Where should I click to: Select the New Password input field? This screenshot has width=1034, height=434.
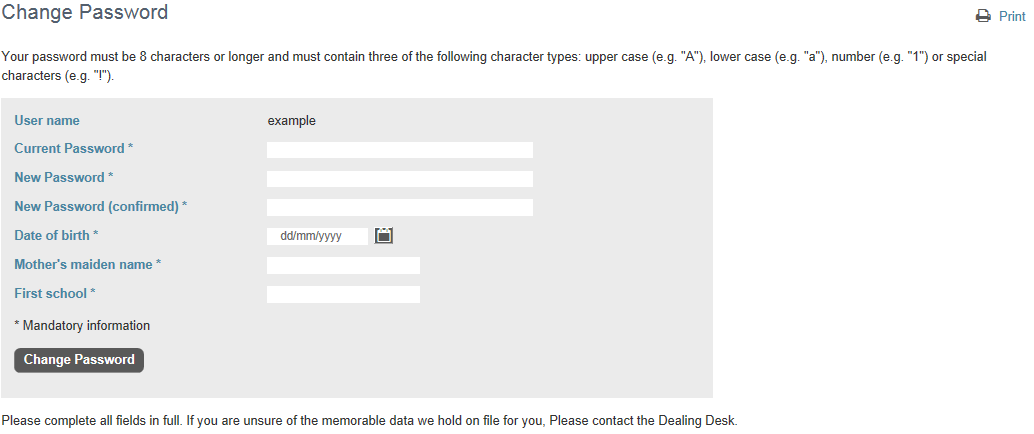400,179
